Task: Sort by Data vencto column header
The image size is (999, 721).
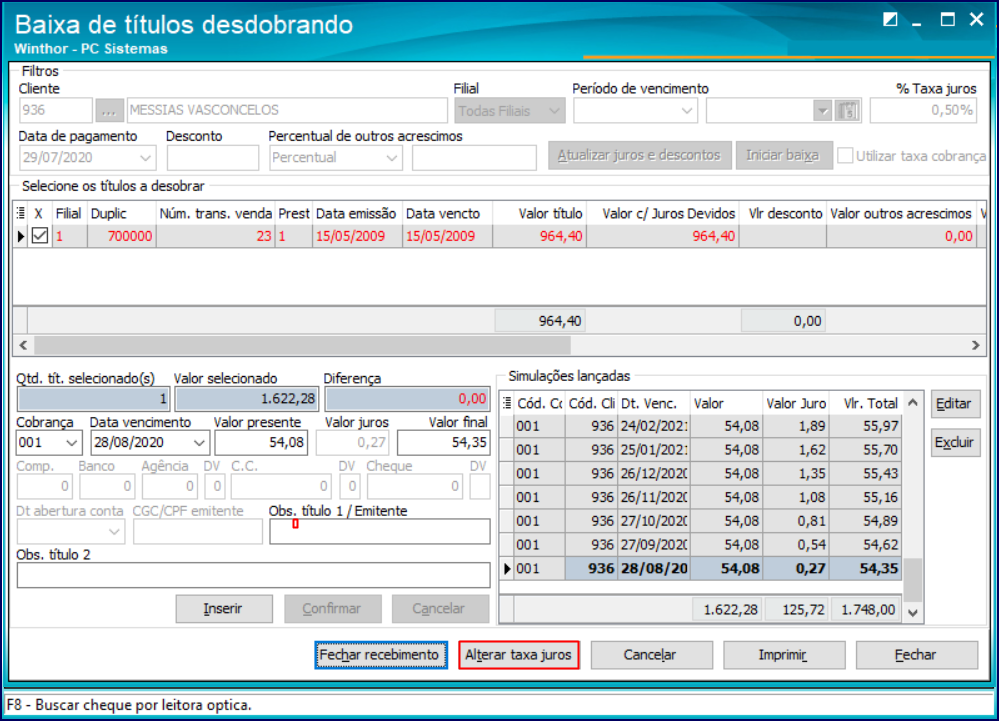Action: (447, 213)
